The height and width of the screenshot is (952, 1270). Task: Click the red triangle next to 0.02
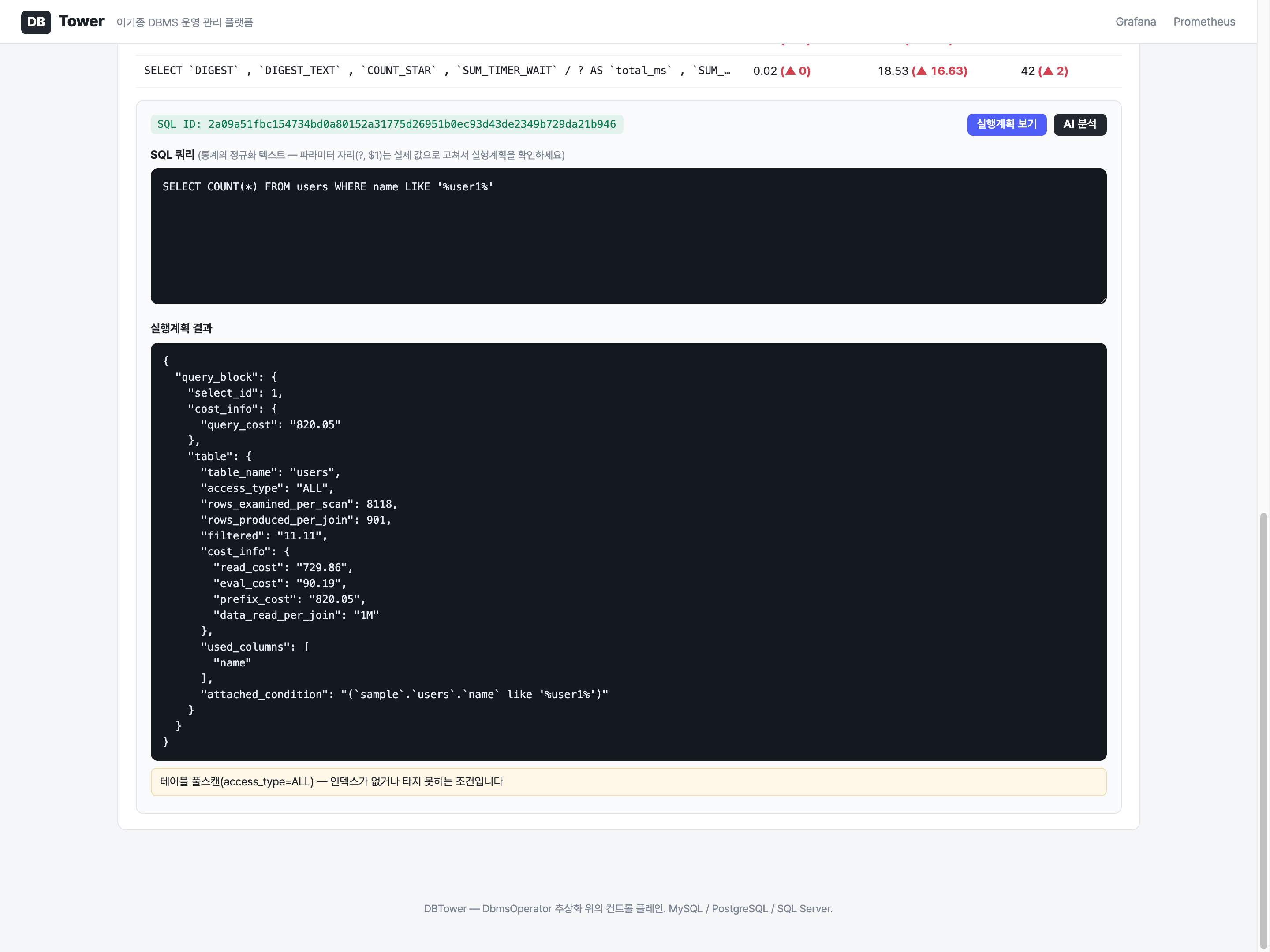(x=790, y=71)
